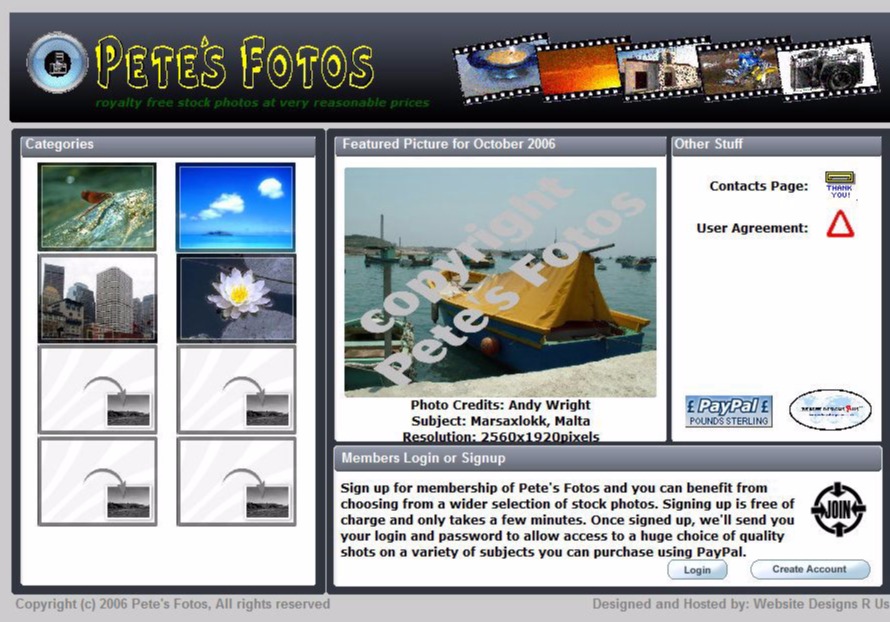Click the oval hosting logo badge
The width and height of the screenshot is (890, 622).
(x=829, y=410)
